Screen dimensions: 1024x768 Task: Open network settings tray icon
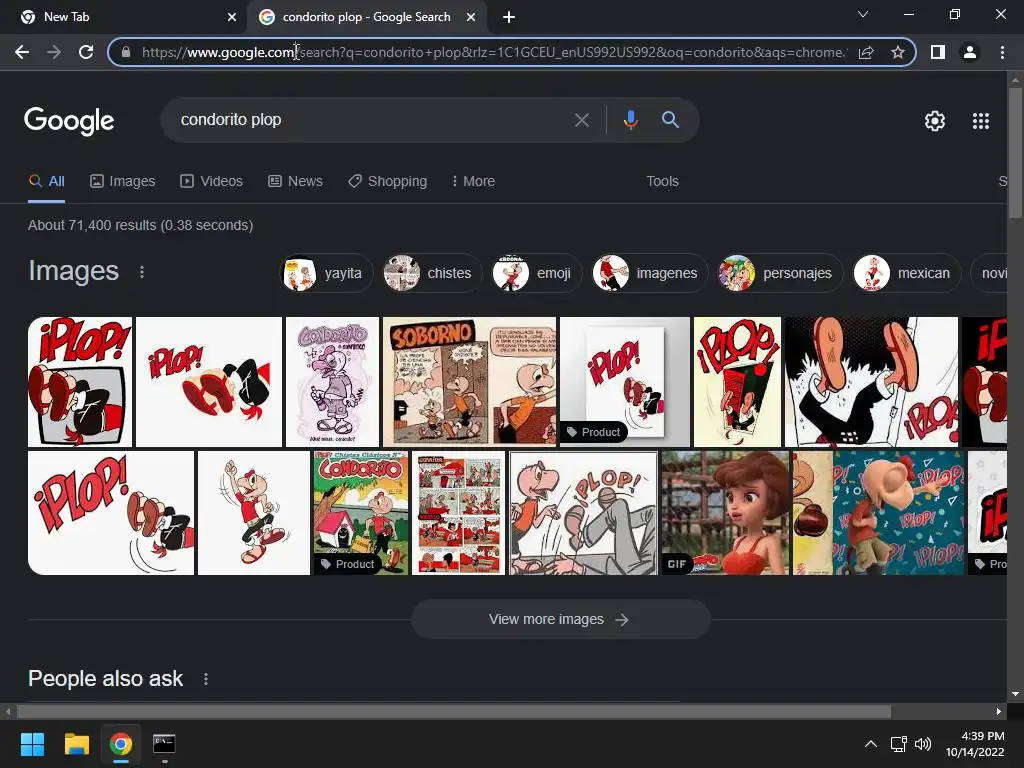899,744
